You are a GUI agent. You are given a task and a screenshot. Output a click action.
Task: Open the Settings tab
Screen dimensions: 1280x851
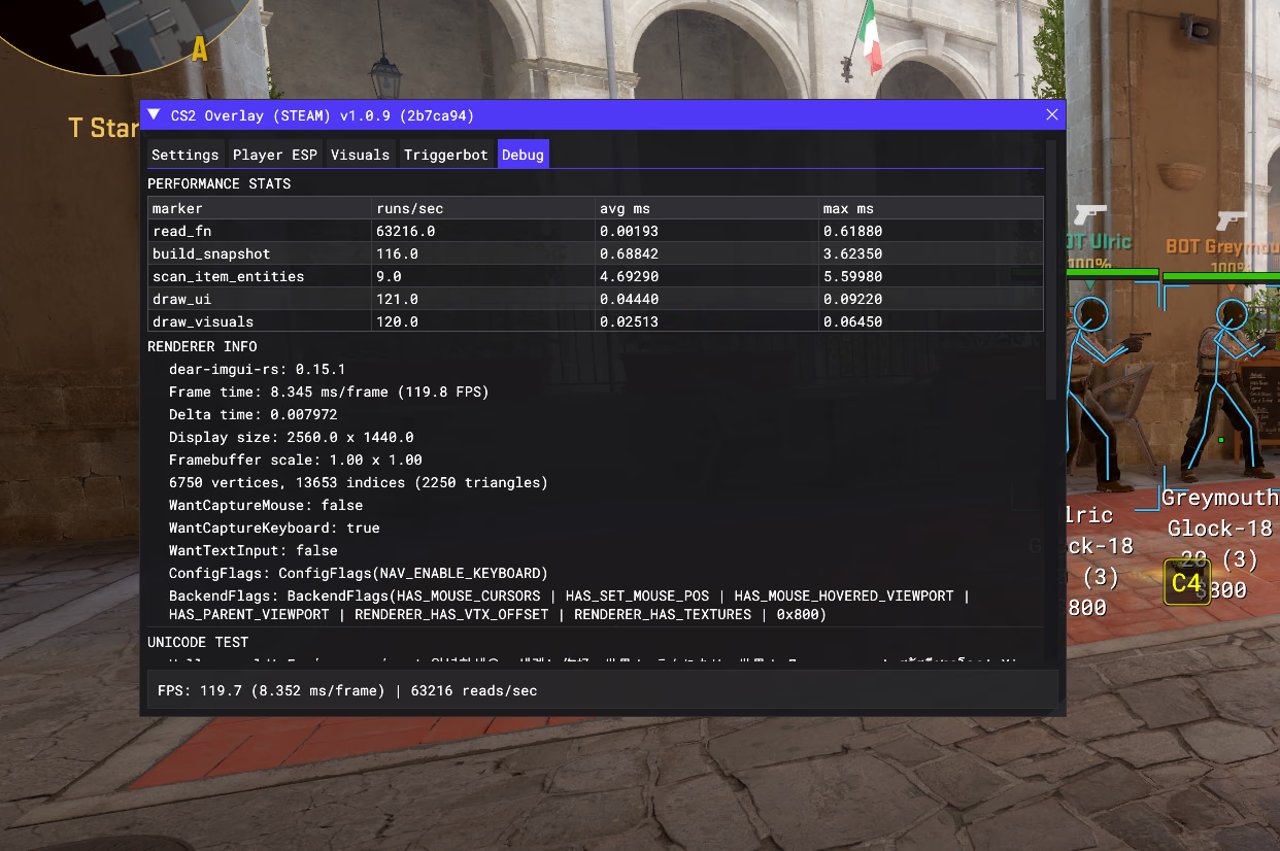[x=185, y=155]
